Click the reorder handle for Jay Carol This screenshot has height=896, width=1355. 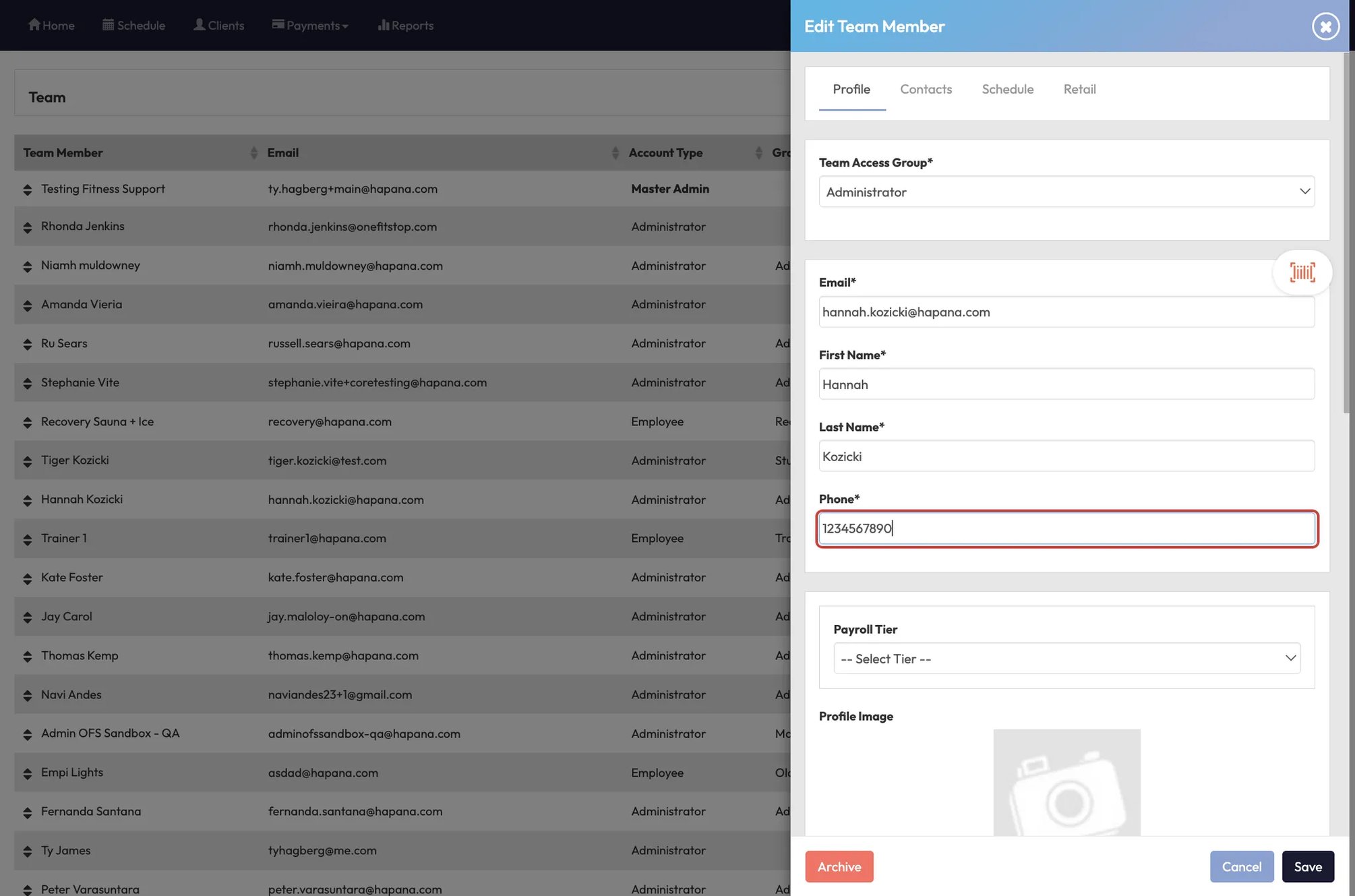(27, 618)
